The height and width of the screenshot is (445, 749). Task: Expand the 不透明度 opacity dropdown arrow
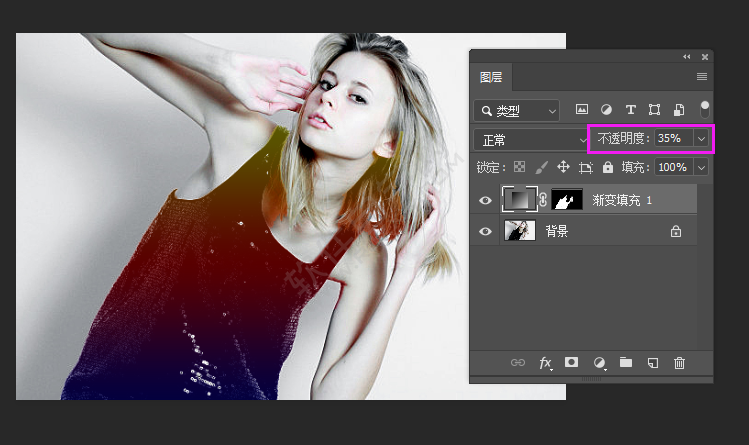tap(702, 138)
